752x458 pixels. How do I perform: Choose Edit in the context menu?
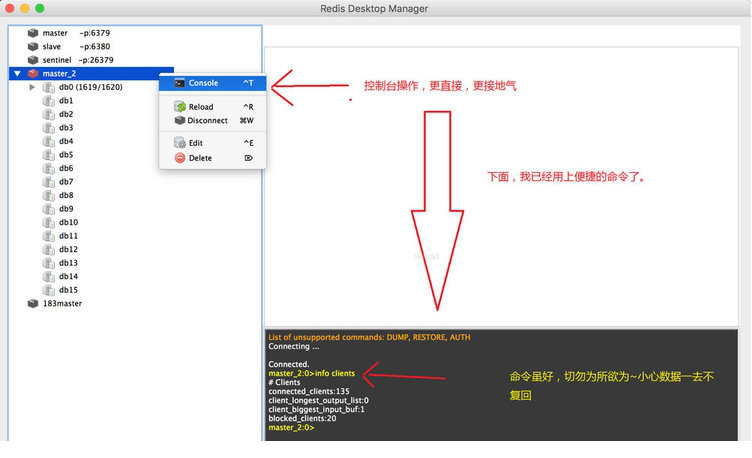click(212, 143)
